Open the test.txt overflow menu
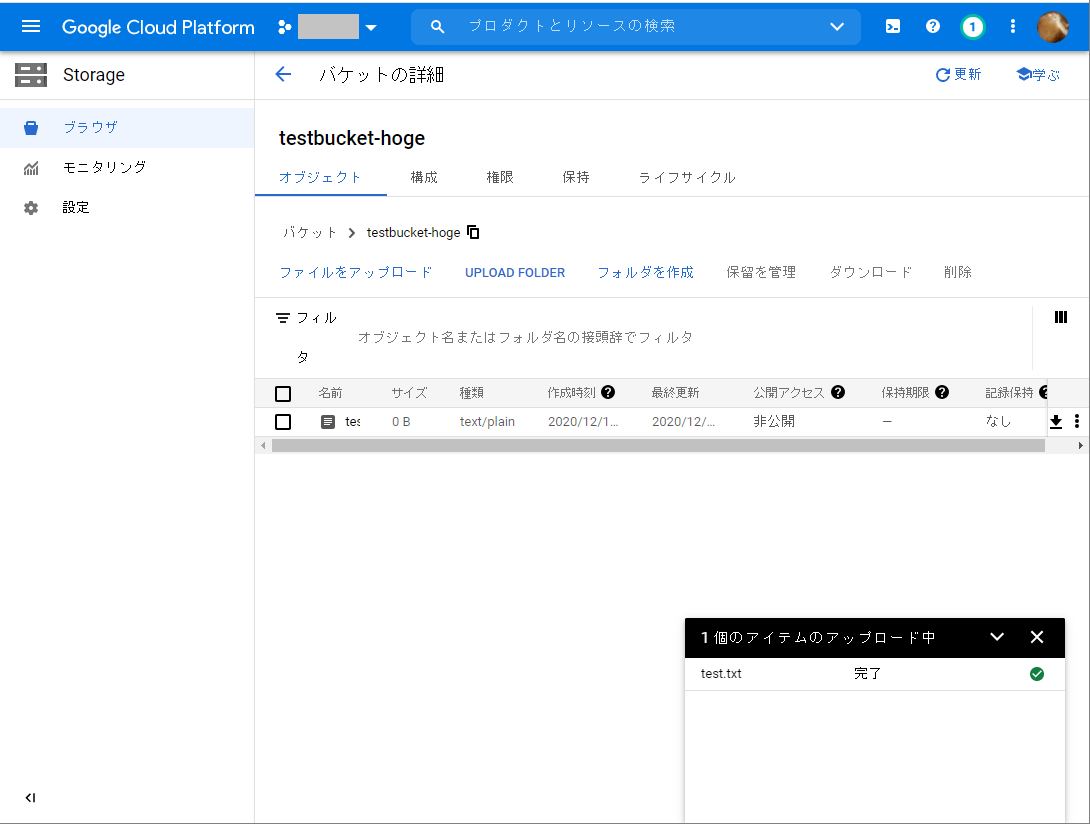The width and height of the screenshot is (1090, 824). click(x=1077, y=421)
